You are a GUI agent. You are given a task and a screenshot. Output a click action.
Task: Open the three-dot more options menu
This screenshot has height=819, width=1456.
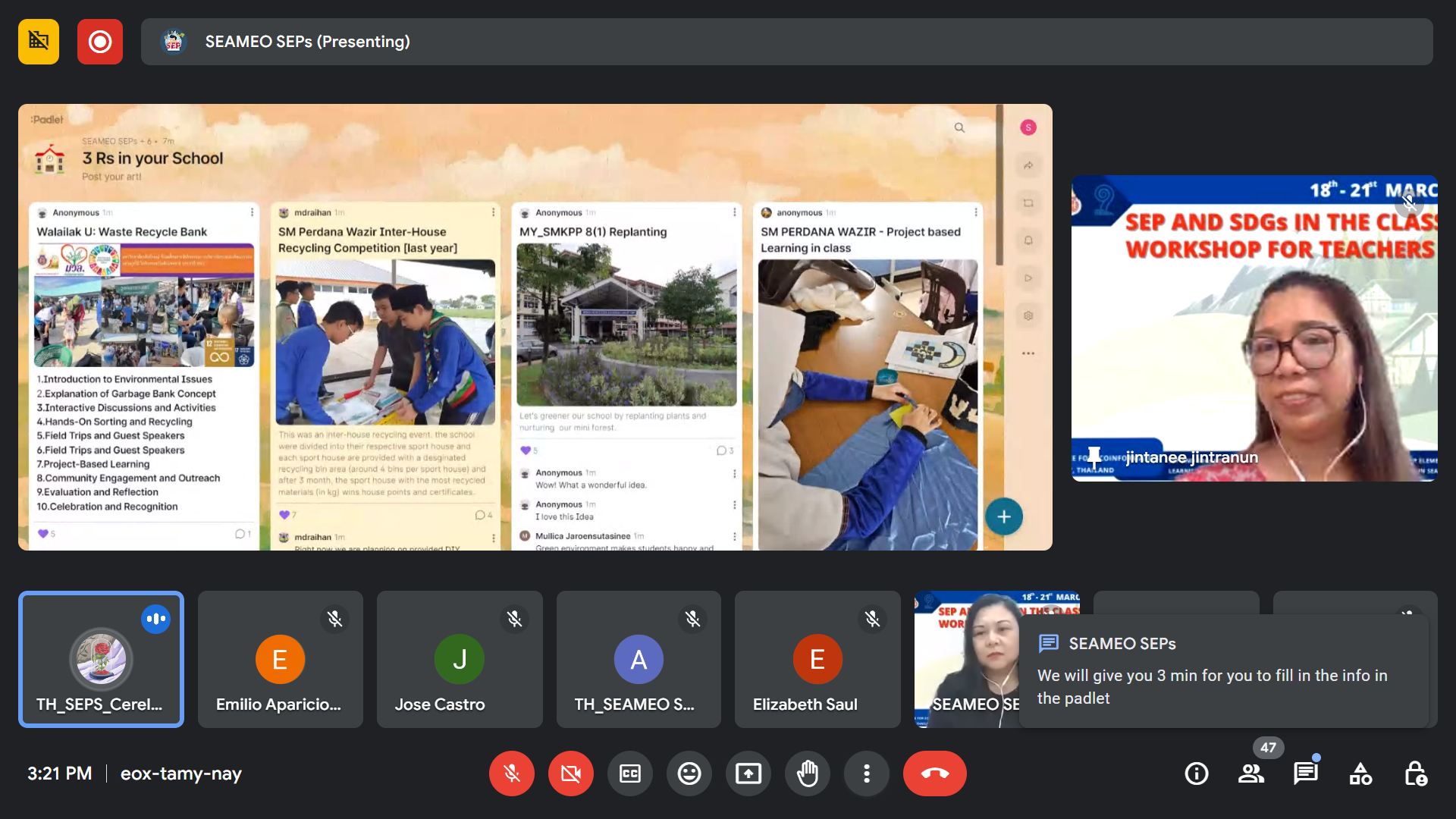coord(867,773)
